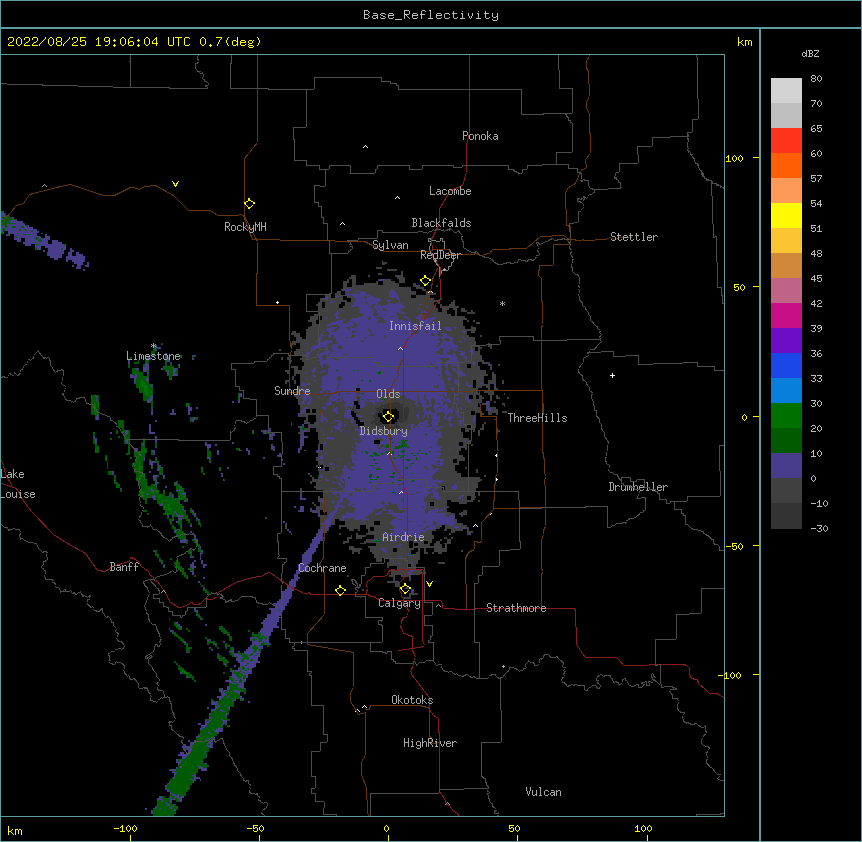Click the RedDeer city label
862x842 pixels.
click(x=440, y=255)
